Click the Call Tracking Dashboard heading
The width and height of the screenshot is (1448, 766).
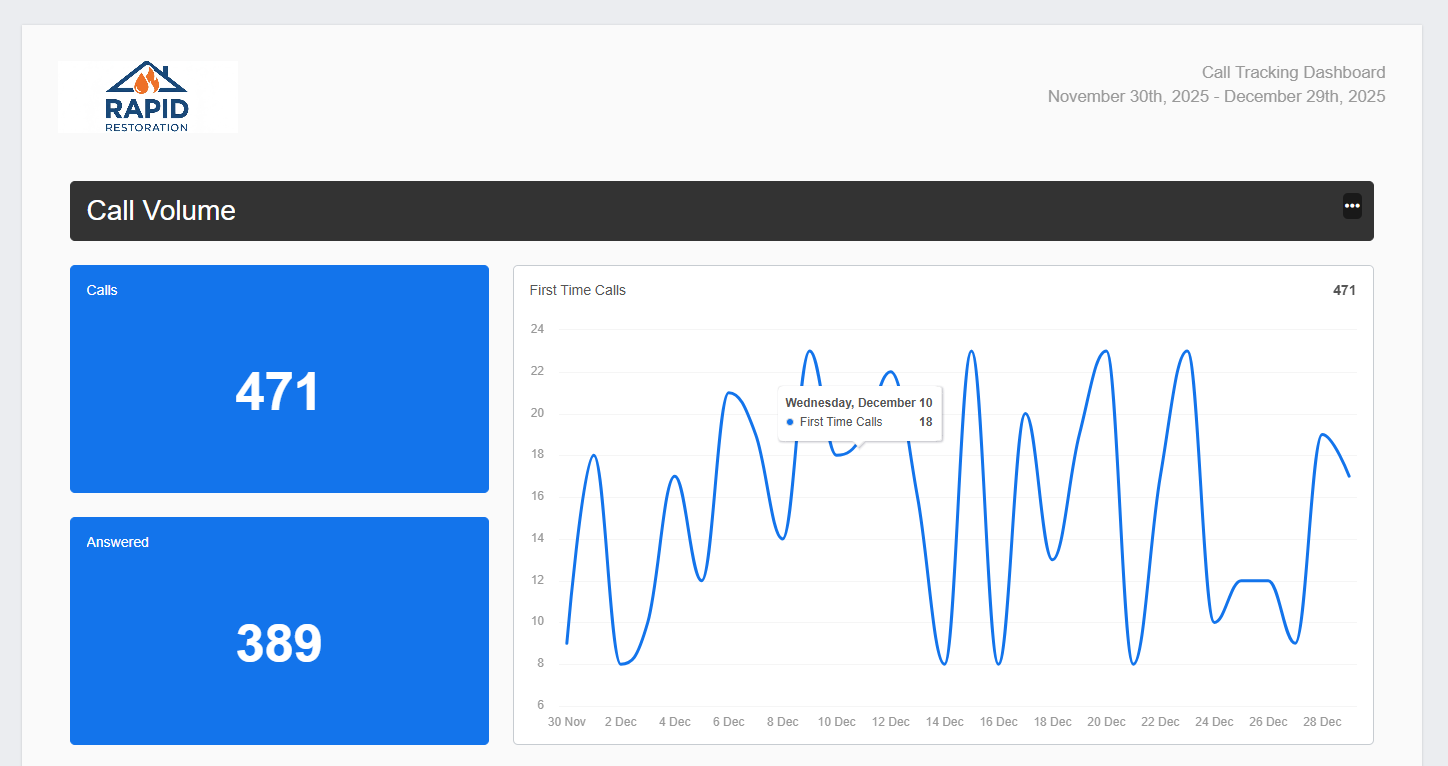(1293, 72)
